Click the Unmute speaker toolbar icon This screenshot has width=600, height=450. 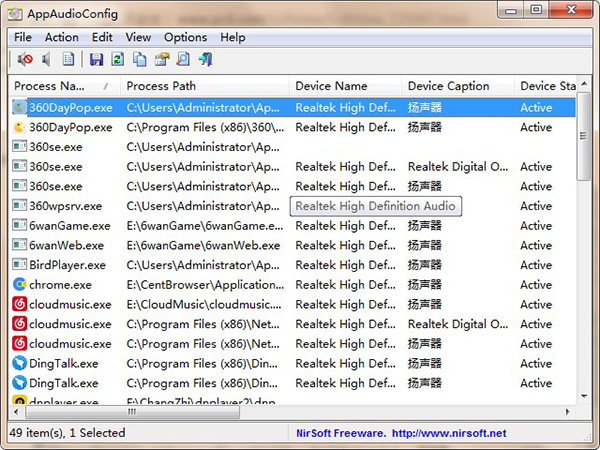(x=46, y=59)
